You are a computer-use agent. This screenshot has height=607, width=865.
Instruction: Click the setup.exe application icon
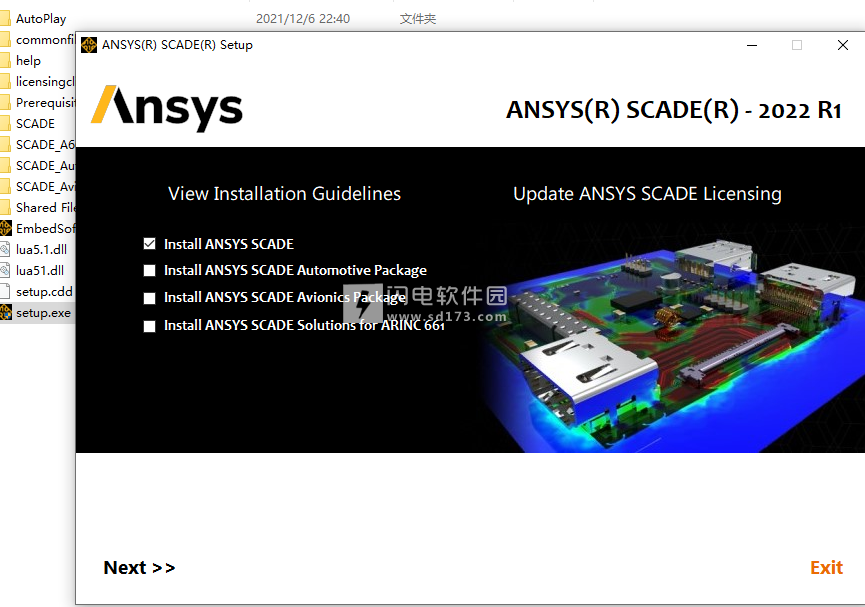pos(6,312)
